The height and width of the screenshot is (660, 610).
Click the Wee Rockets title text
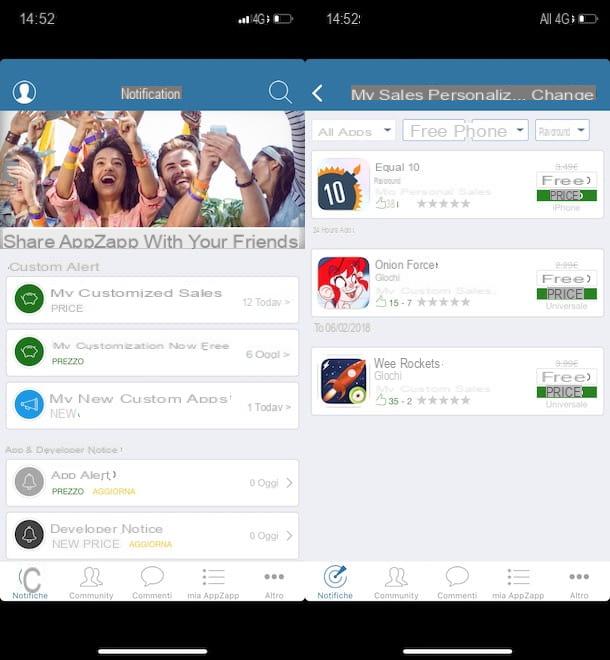(x=407, y=363)
